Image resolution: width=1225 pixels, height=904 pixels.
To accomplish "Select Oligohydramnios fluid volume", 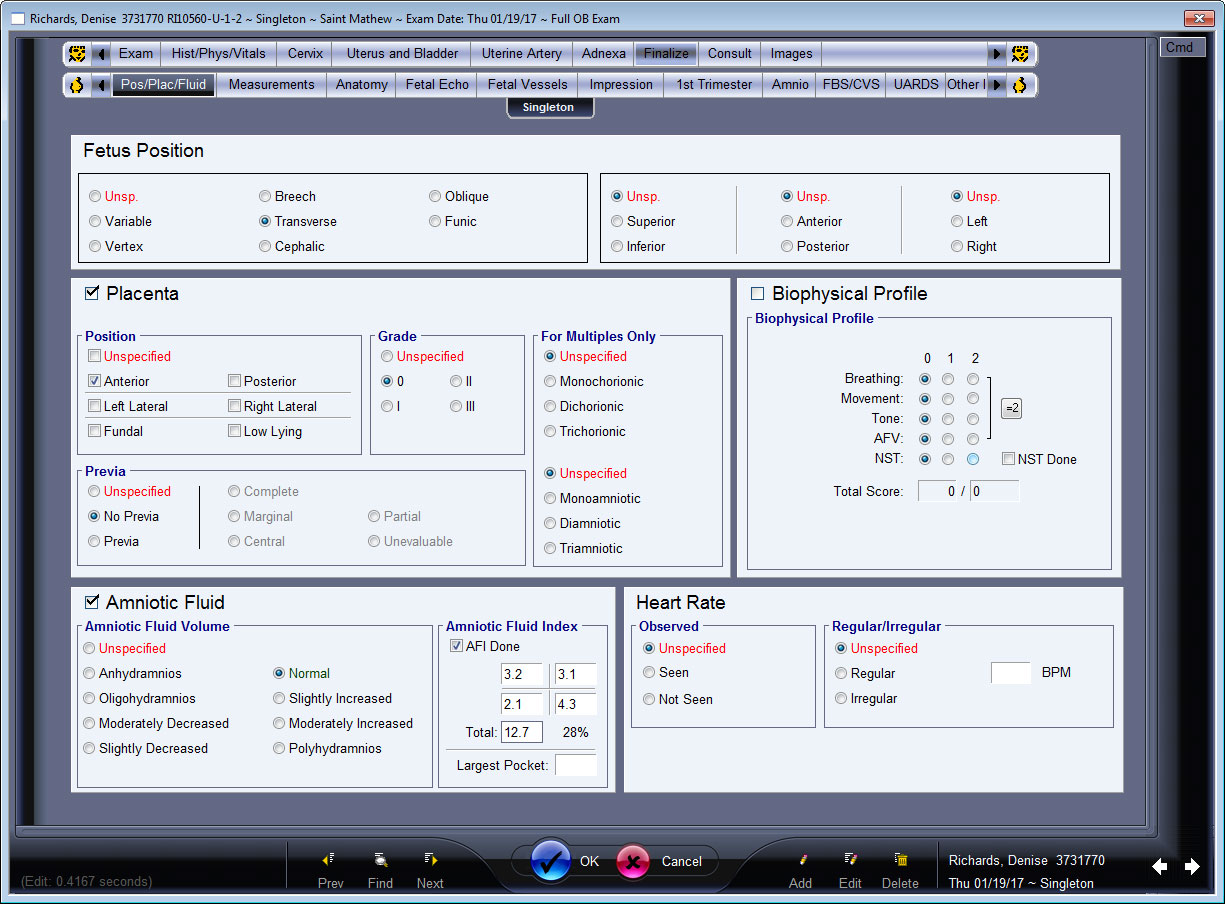I will [89, 698].
